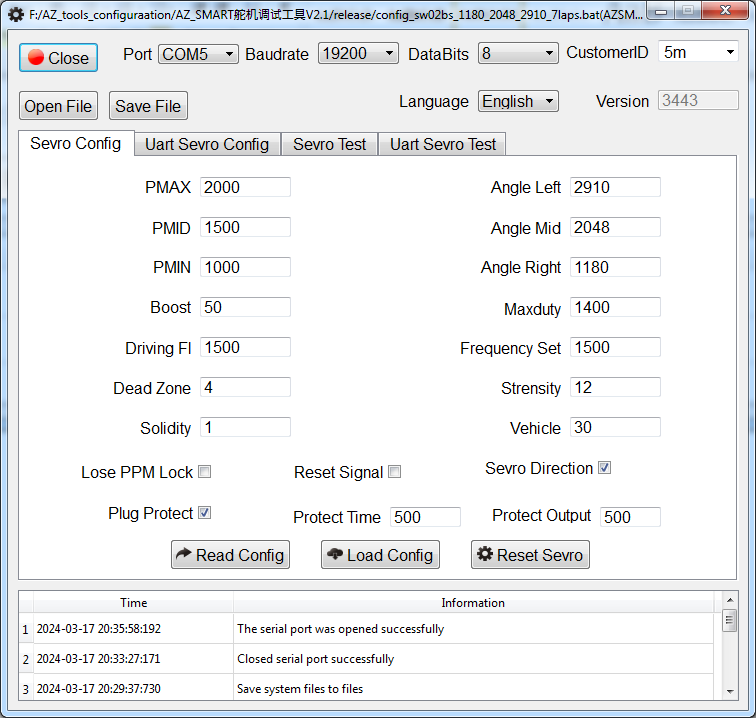Select the Angle Mid value field
The image size is (756, 718).
tap(615, 227)
